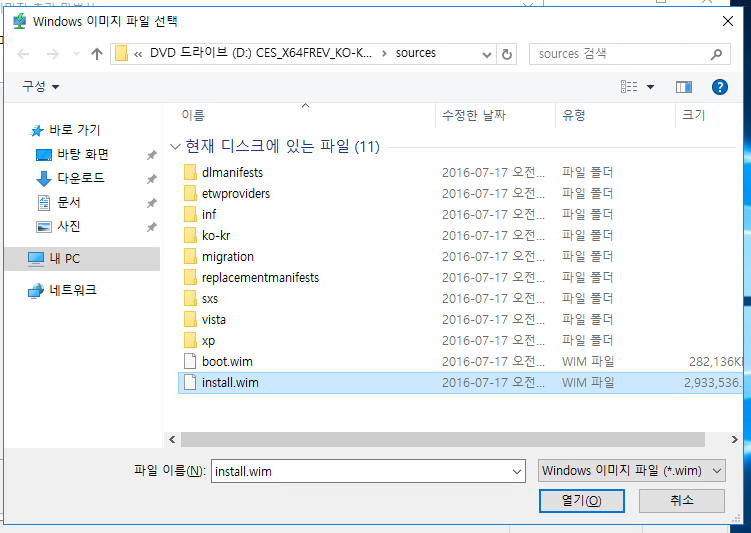Click the pin icon beside 바탕 화면

[151, 155]
